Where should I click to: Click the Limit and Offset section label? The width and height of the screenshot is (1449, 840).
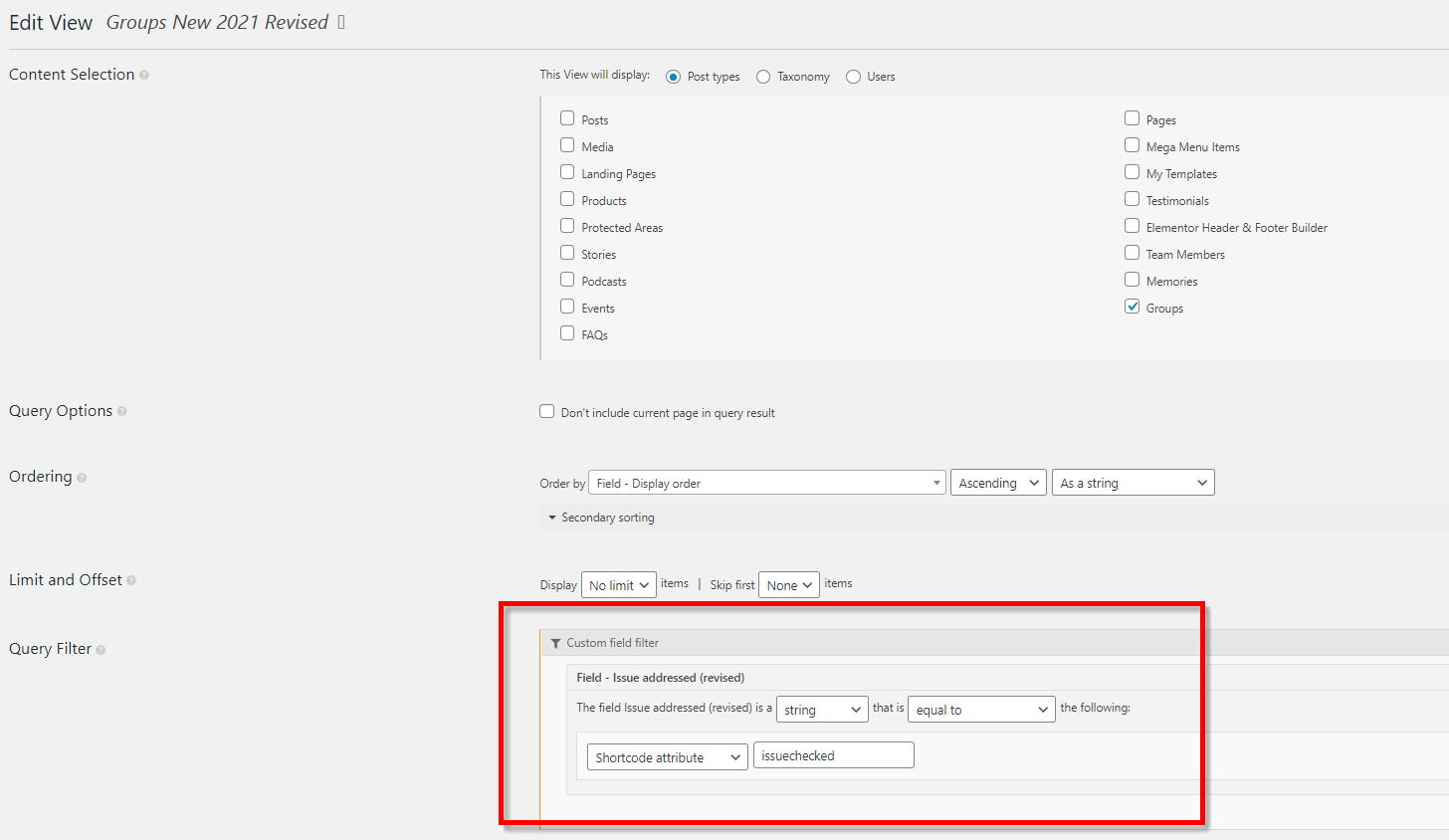point(66,580)
